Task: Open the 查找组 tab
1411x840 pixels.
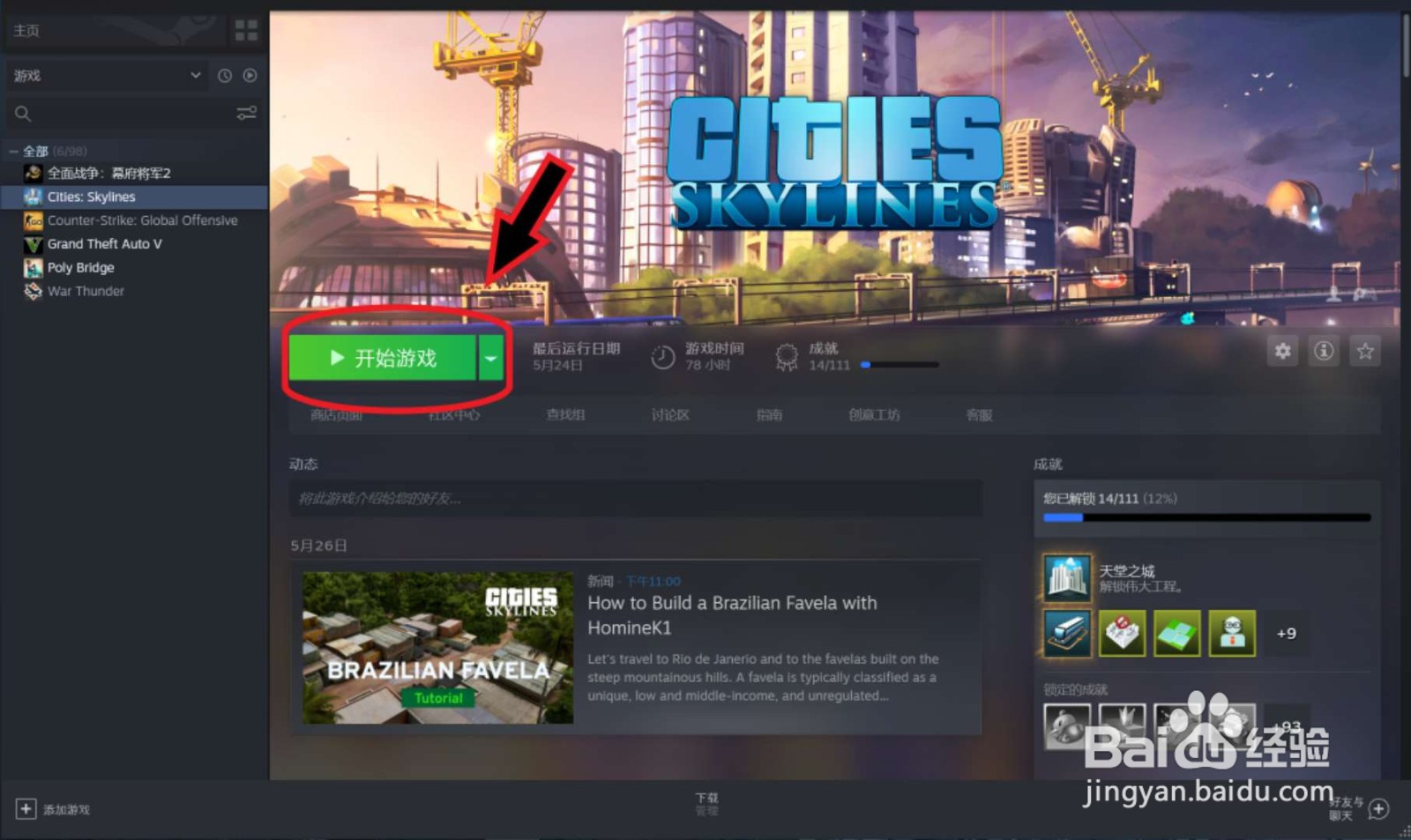Action: coord(565,414)
